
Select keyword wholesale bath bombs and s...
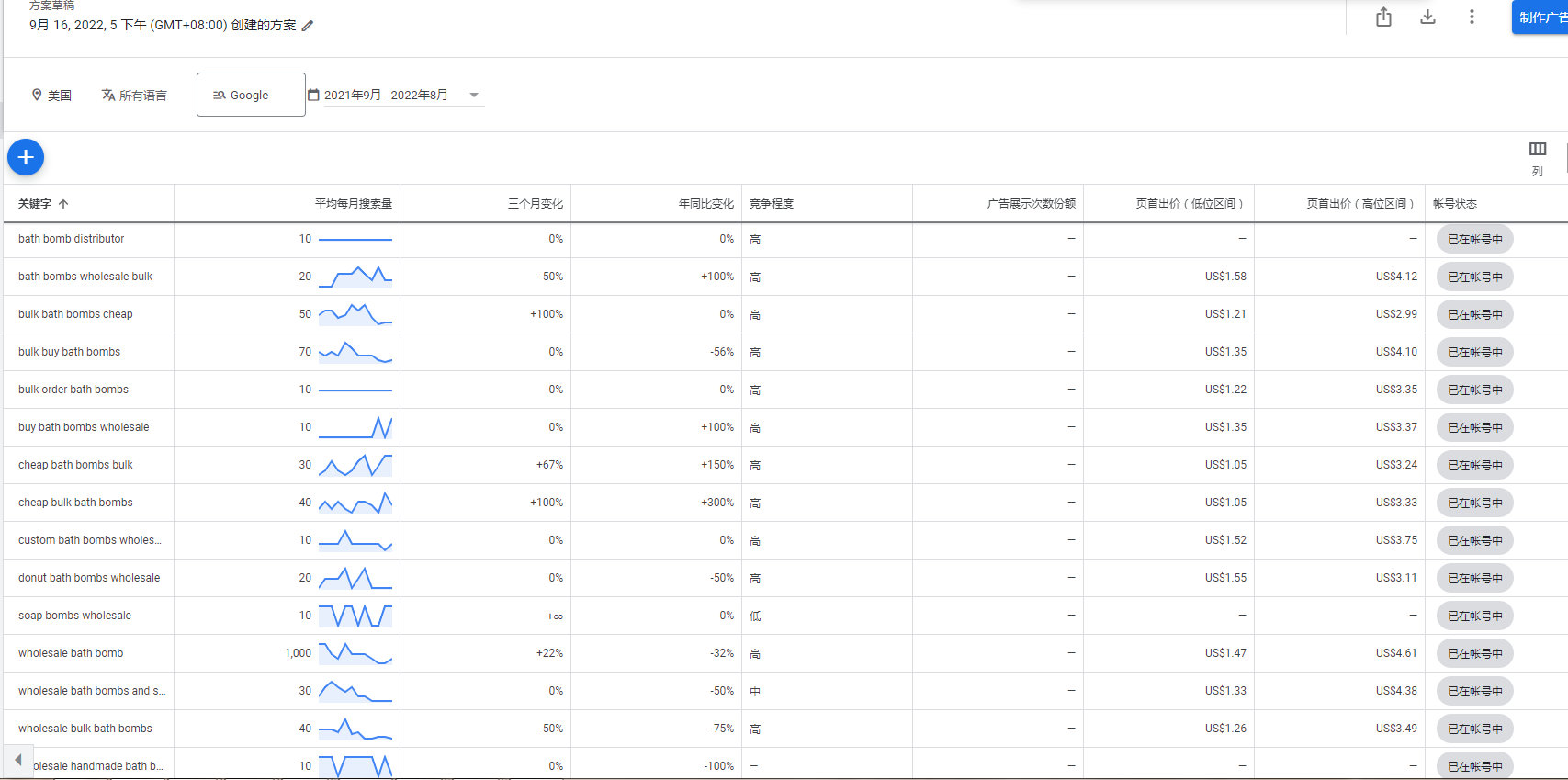tap(92, 691)
